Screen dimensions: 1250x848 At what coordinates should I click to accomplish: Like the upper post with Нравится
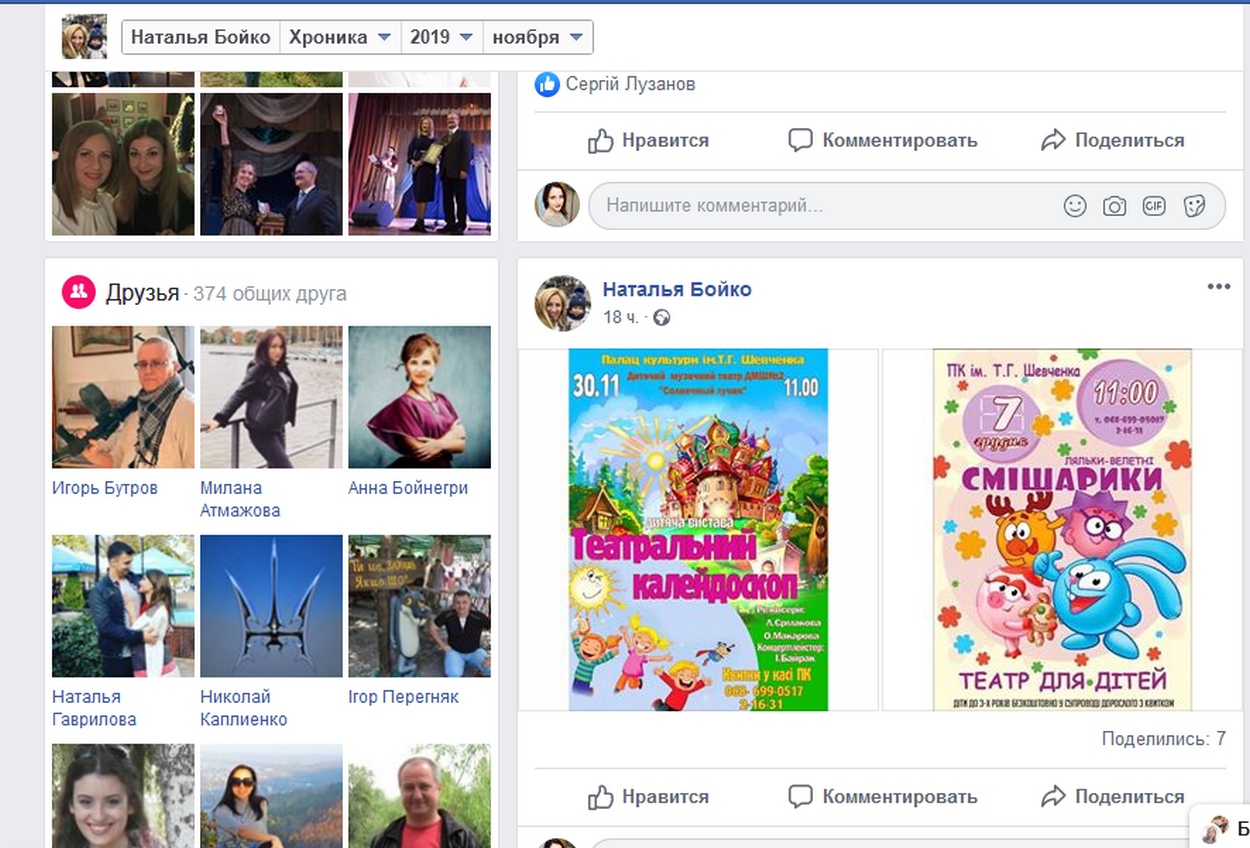648,141
